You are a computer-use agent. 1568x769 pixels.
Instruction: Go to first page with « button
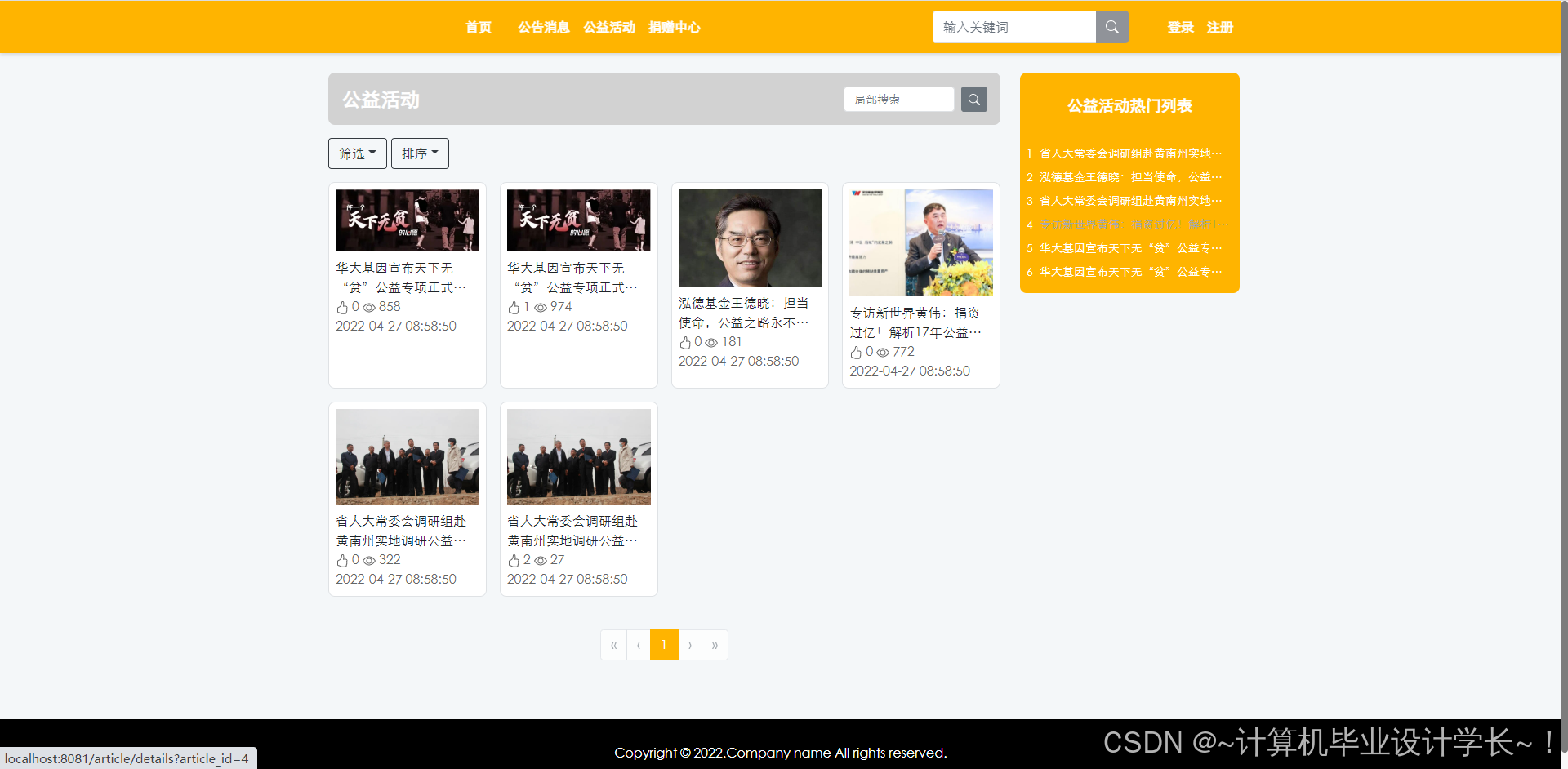[613, 645]
